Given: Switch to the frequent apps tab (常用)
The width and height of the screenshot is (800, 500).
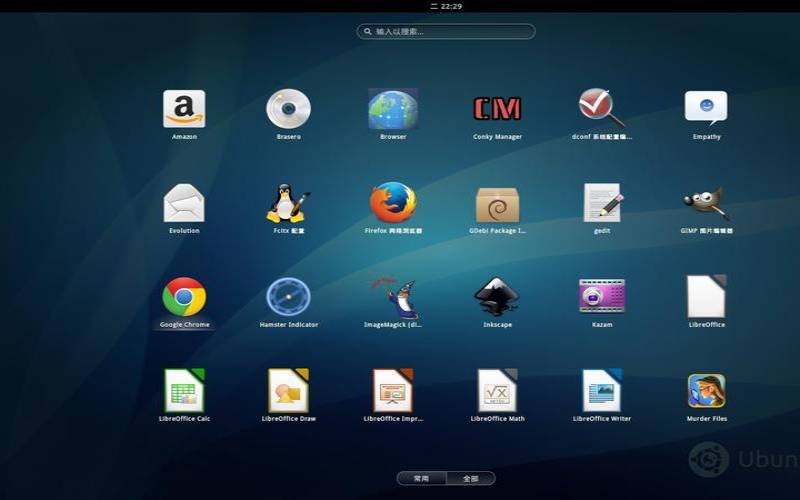Looking at the screenshot, I should click(421, 479).
